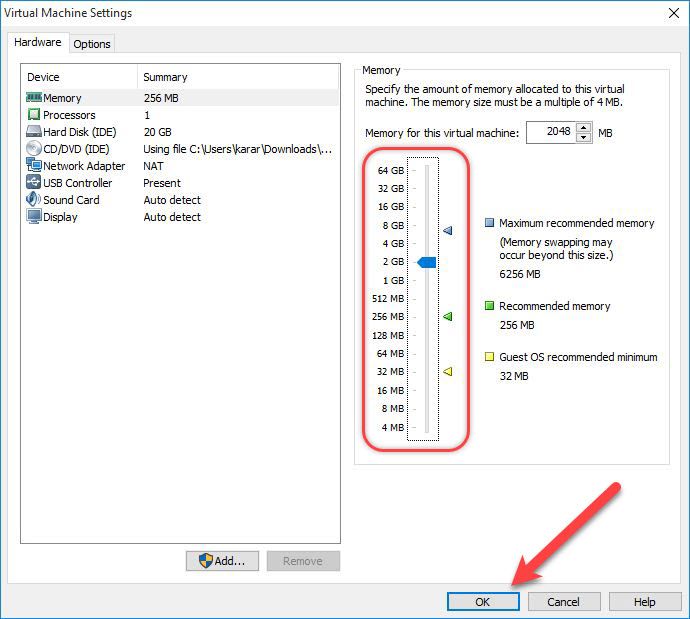Click the yellow guest OS minimum marker

(448, 371)
